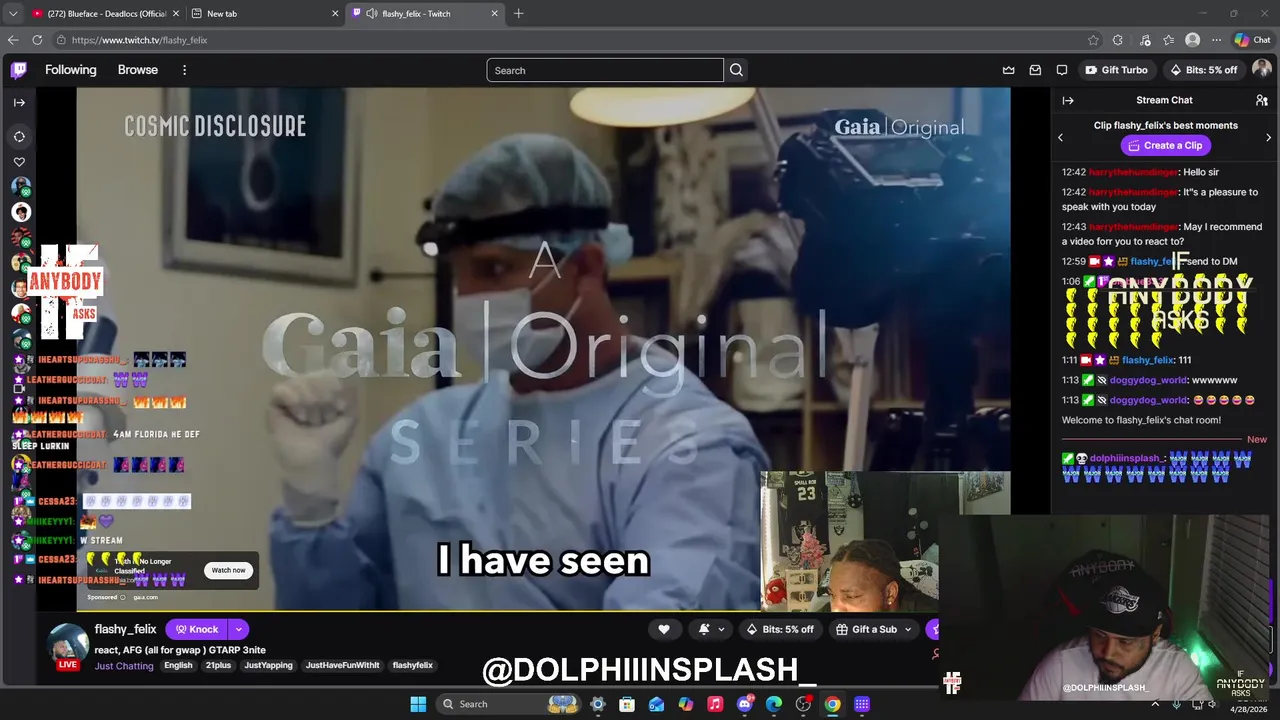The image size is (1280, 720).
Task: Go to Following page
Action: [x=71, y=70]
